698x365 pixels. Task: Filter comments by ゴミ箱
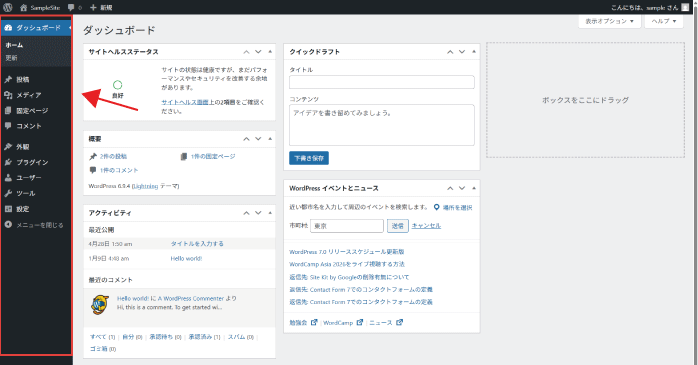pyautogui.click(x=99, y=349)
